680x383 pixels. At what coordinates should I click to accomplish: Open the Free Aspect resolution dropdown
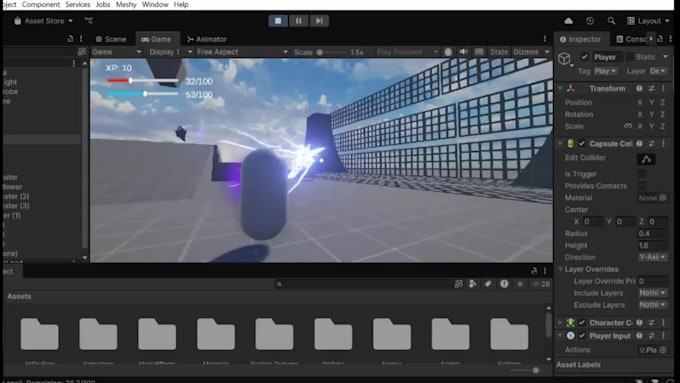242,52
